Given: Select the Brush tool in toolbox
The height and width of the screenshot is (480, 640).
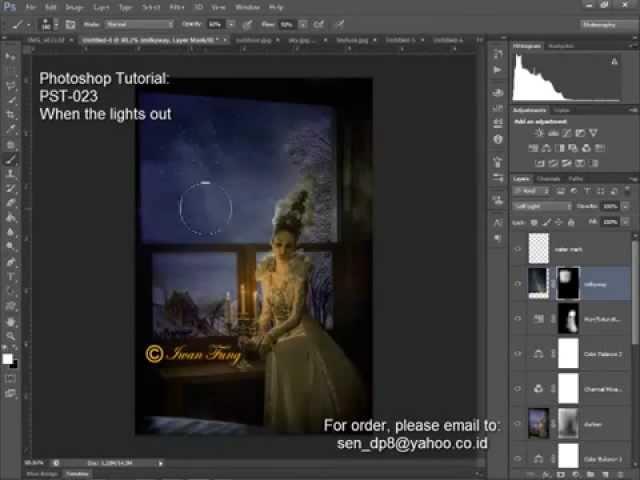Looking at the screenshot, I should click(10, 159).
